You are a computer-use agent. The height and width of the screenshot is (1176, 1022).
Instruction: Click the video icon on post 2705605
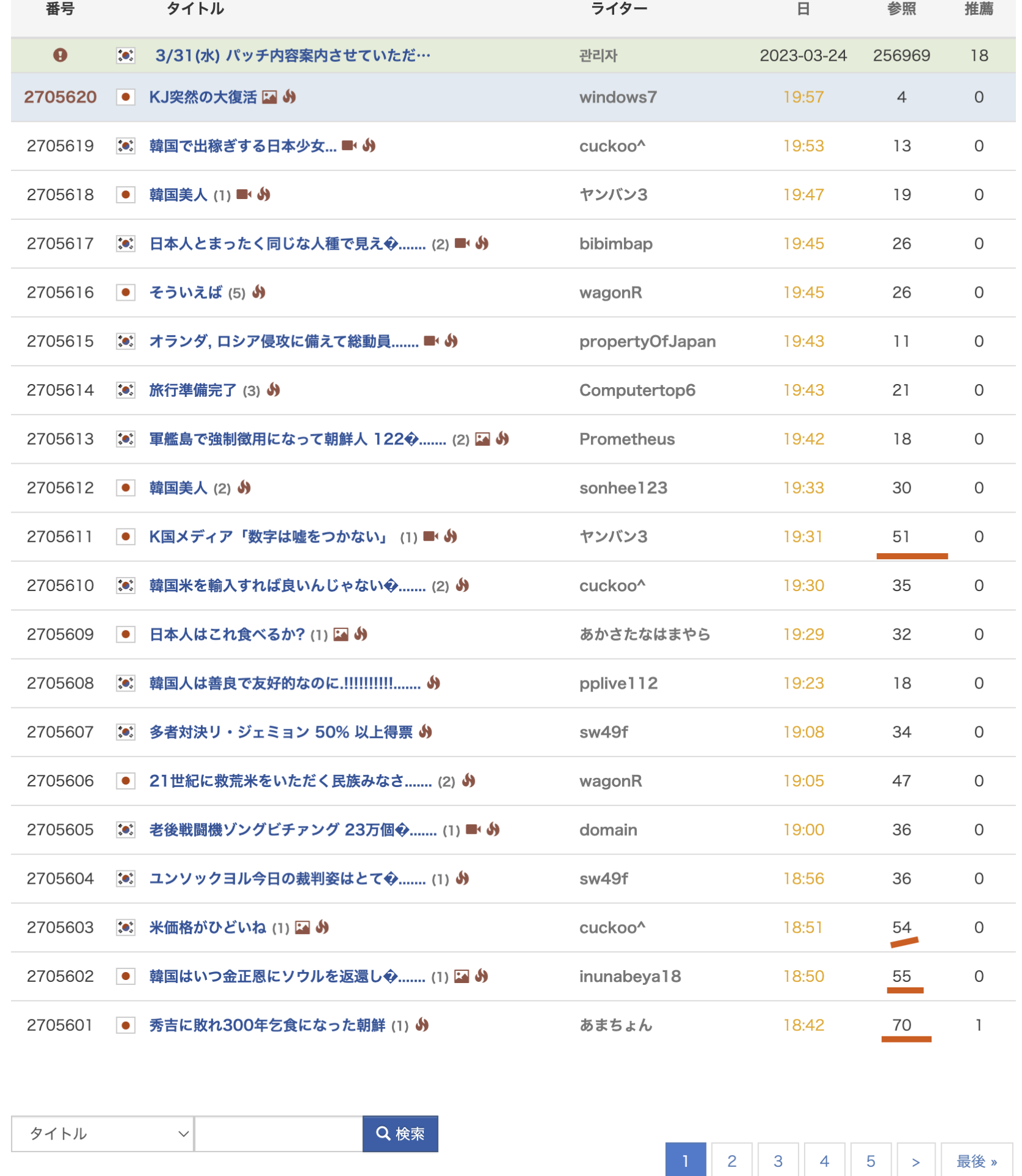(473, 830)
